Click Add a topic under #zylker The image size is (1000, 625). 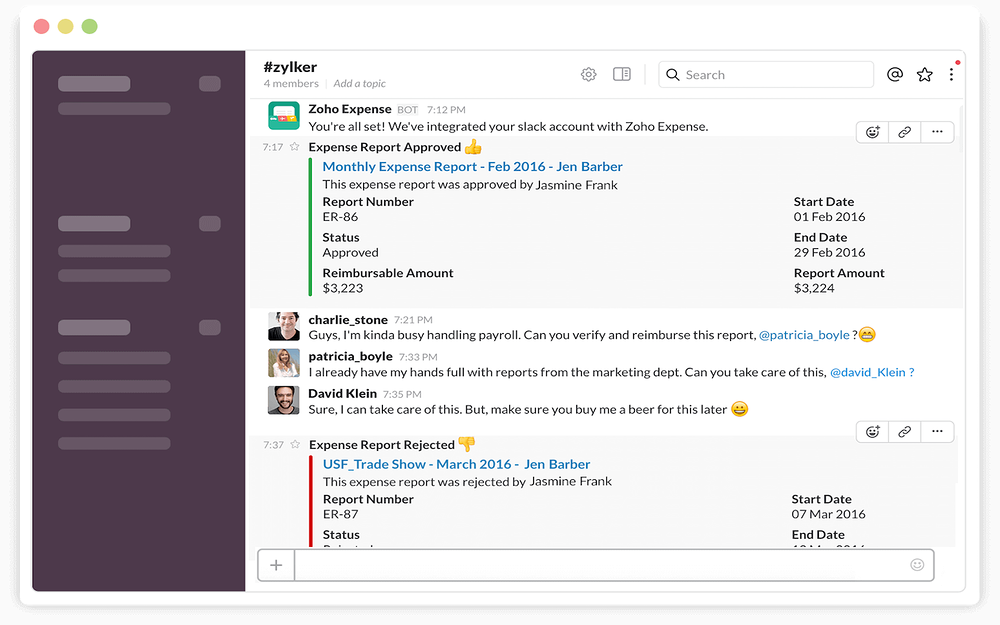(359, 84)
